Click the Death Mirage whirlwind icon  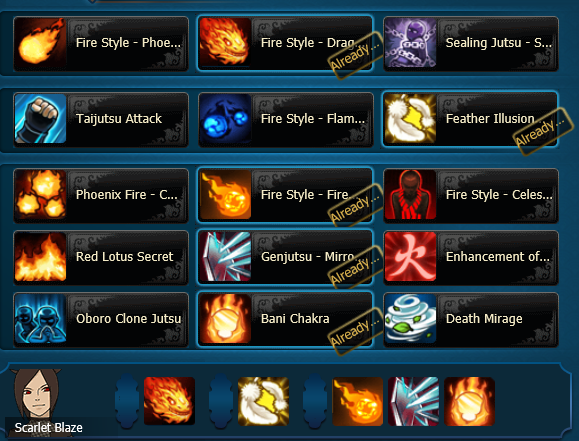pos(410,319)
